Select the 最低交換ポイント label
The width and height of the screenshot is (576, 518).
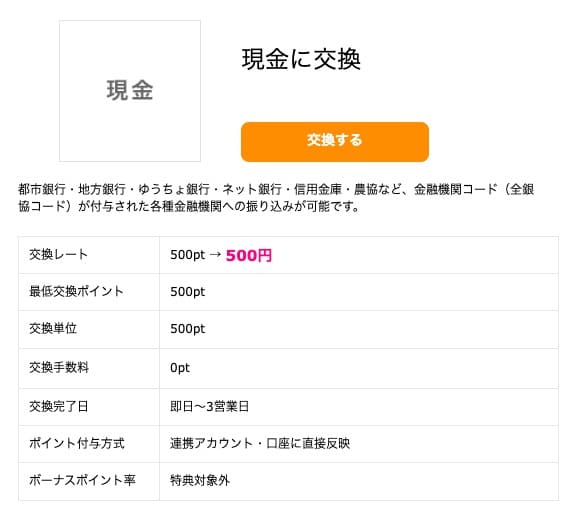76,291
